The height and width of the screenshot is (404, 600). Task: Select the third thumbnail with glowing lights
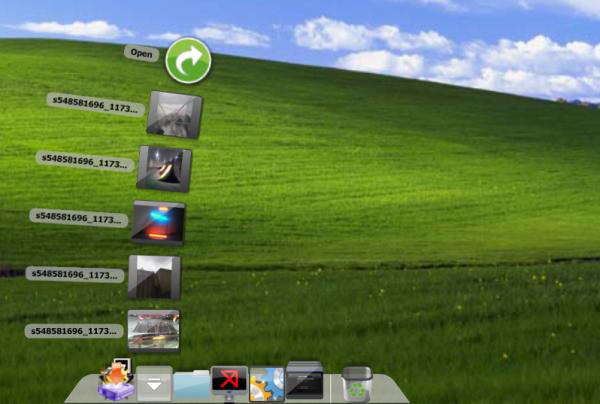tap(158, 222)
